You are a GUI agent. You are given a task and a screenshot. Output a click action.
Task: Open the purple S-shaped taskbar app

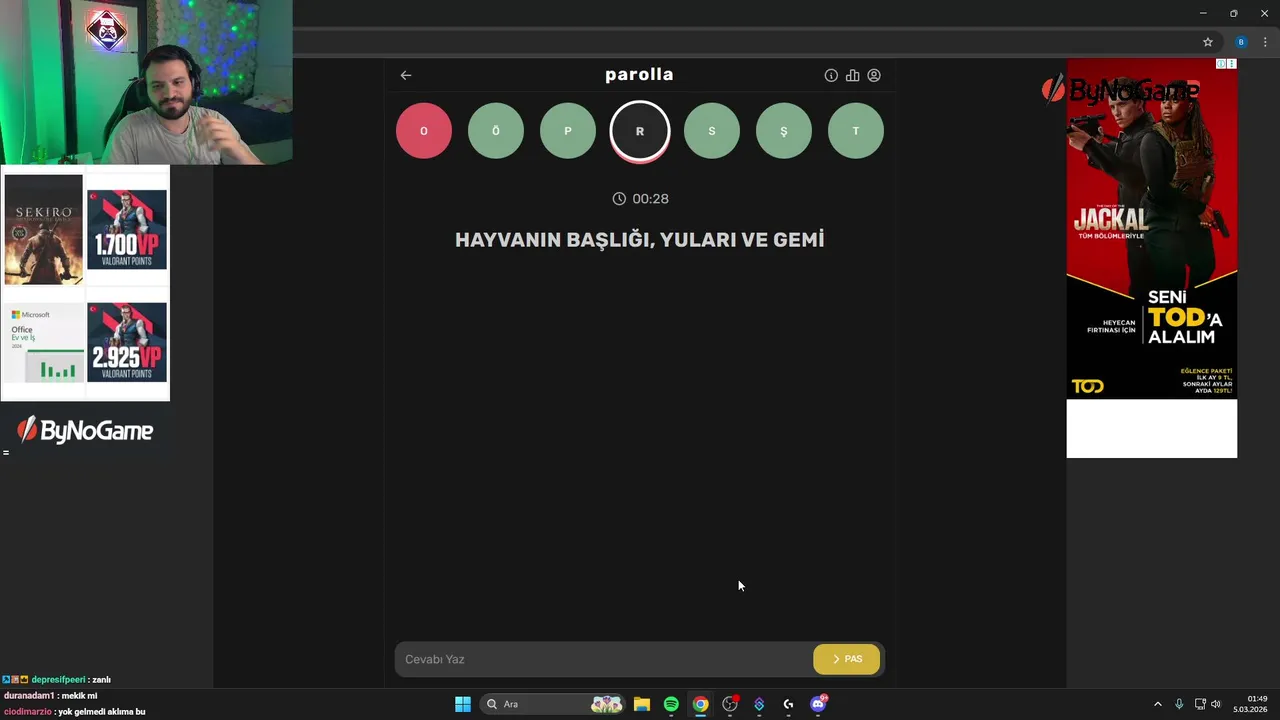(759, 704)
